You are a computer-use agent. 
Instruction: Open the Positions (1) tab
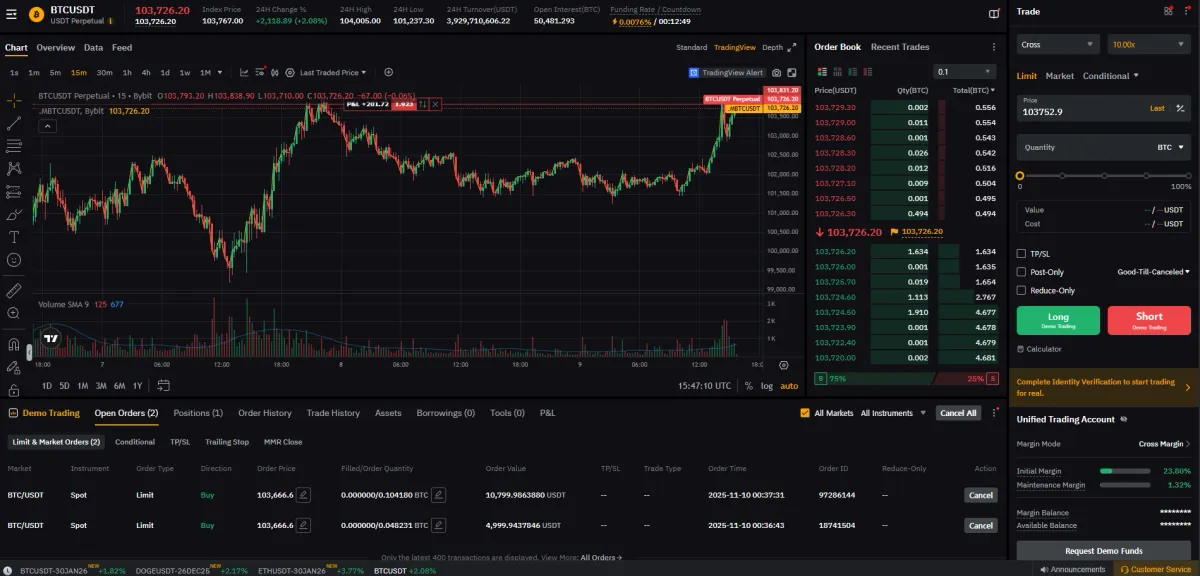click(198, 413)
